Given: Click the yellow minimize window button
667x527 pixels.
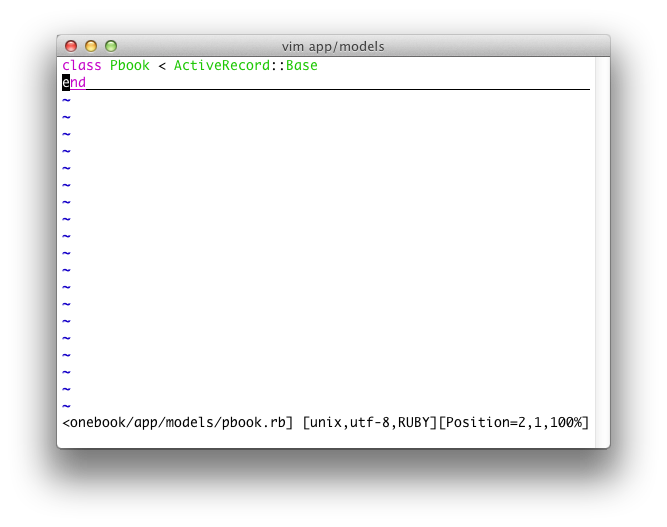Looking at the screenshot, I should click(91, 46).
